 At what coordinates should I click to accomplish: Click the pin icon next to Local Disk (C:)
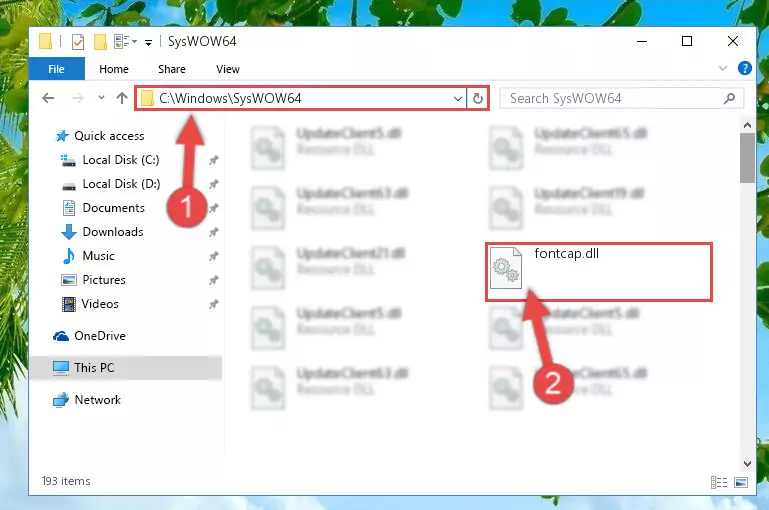pos(213,160)
